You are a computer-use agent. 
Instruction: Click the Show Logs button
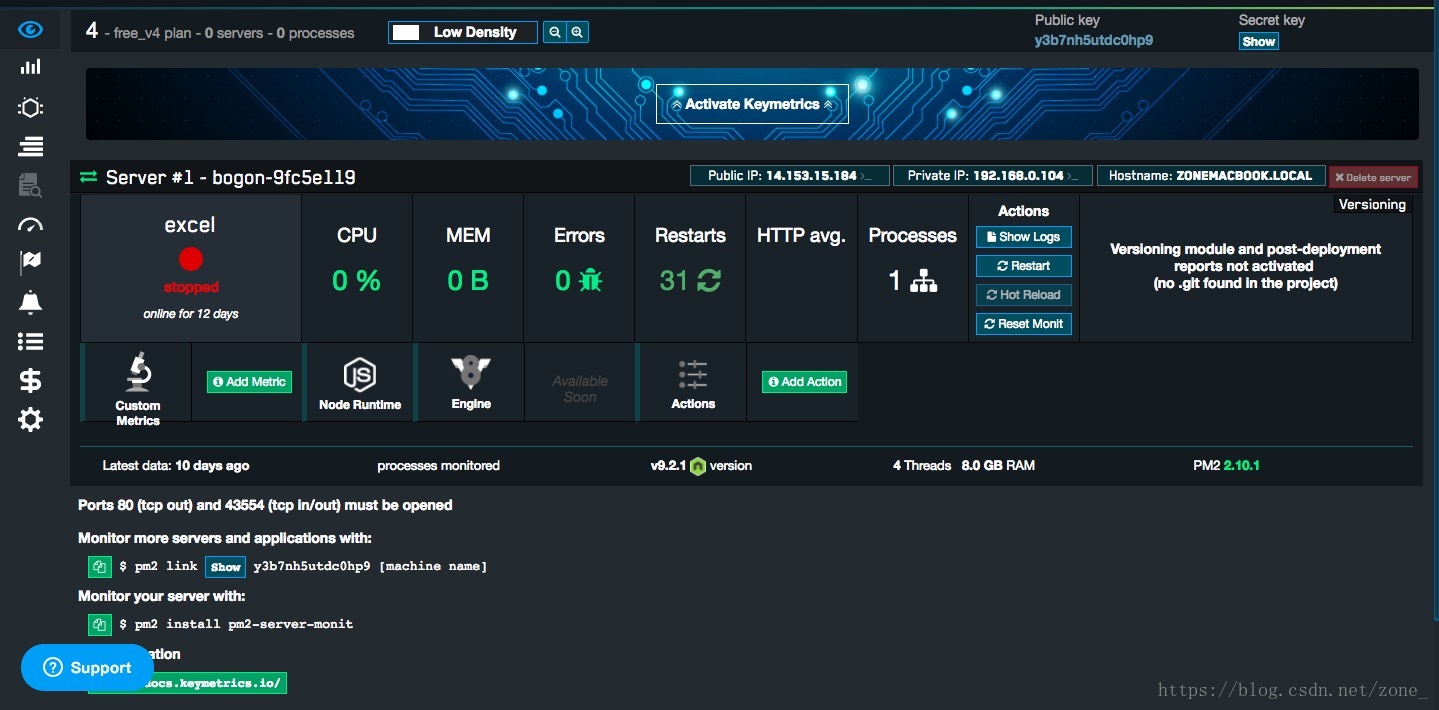[1023, 237]
